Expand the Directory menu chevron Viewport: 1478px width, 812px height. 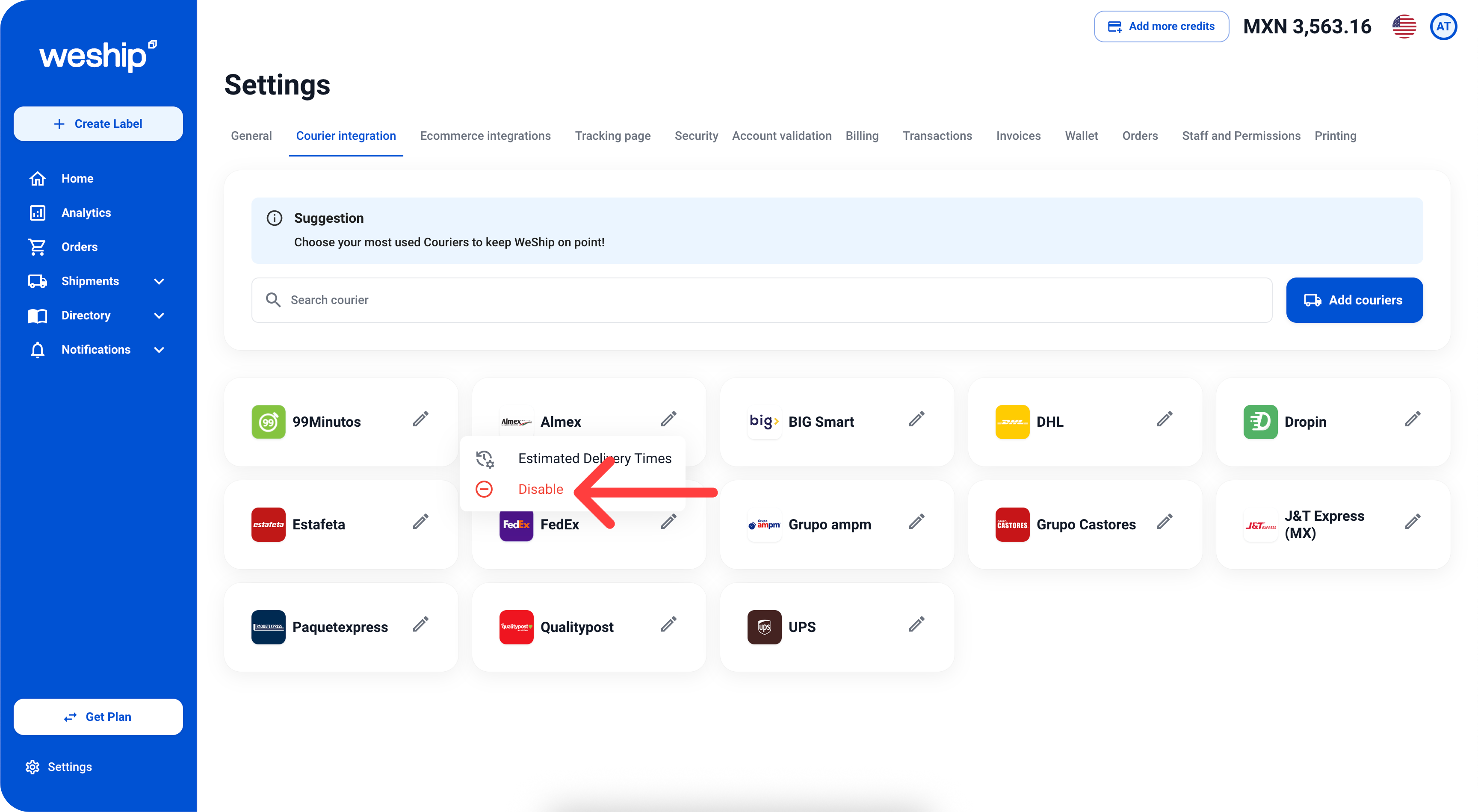point(159,316)
